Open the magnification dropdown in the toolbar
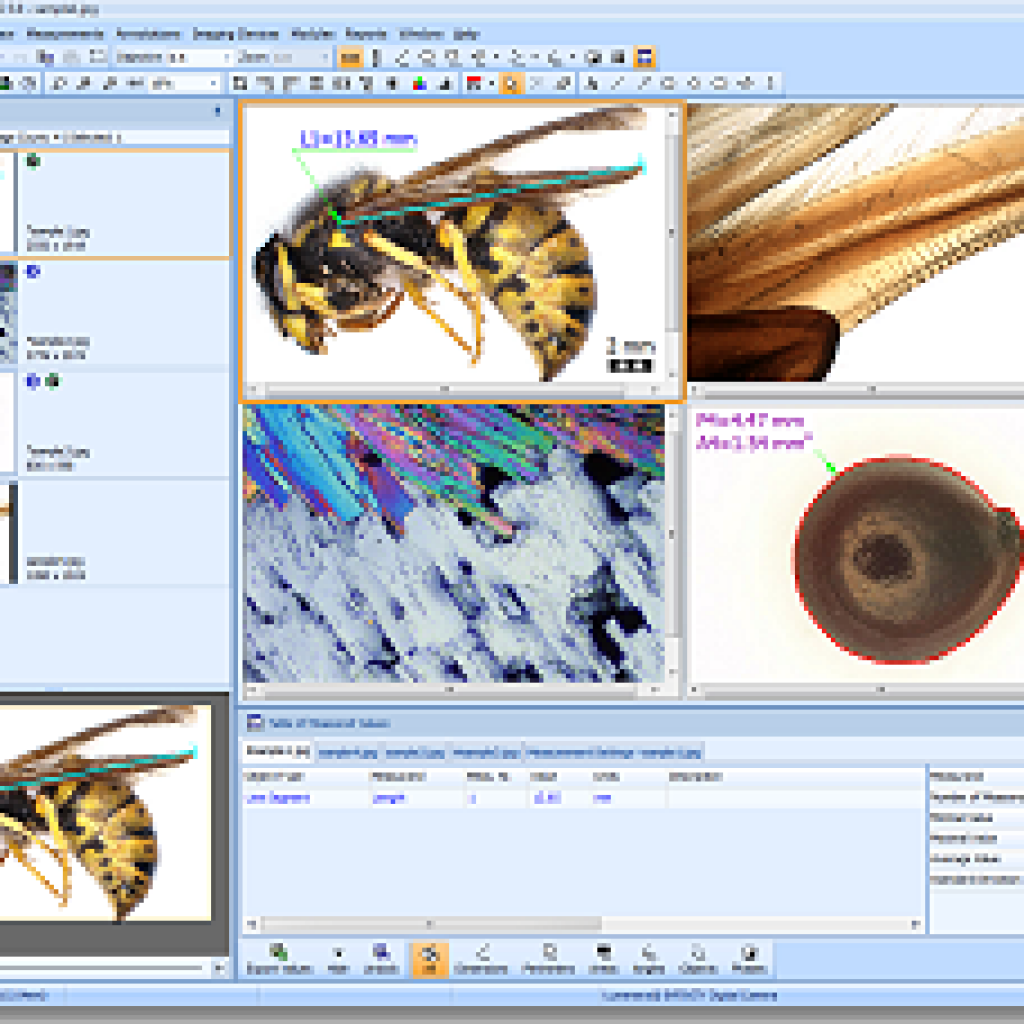 click(x=228, y=58)
